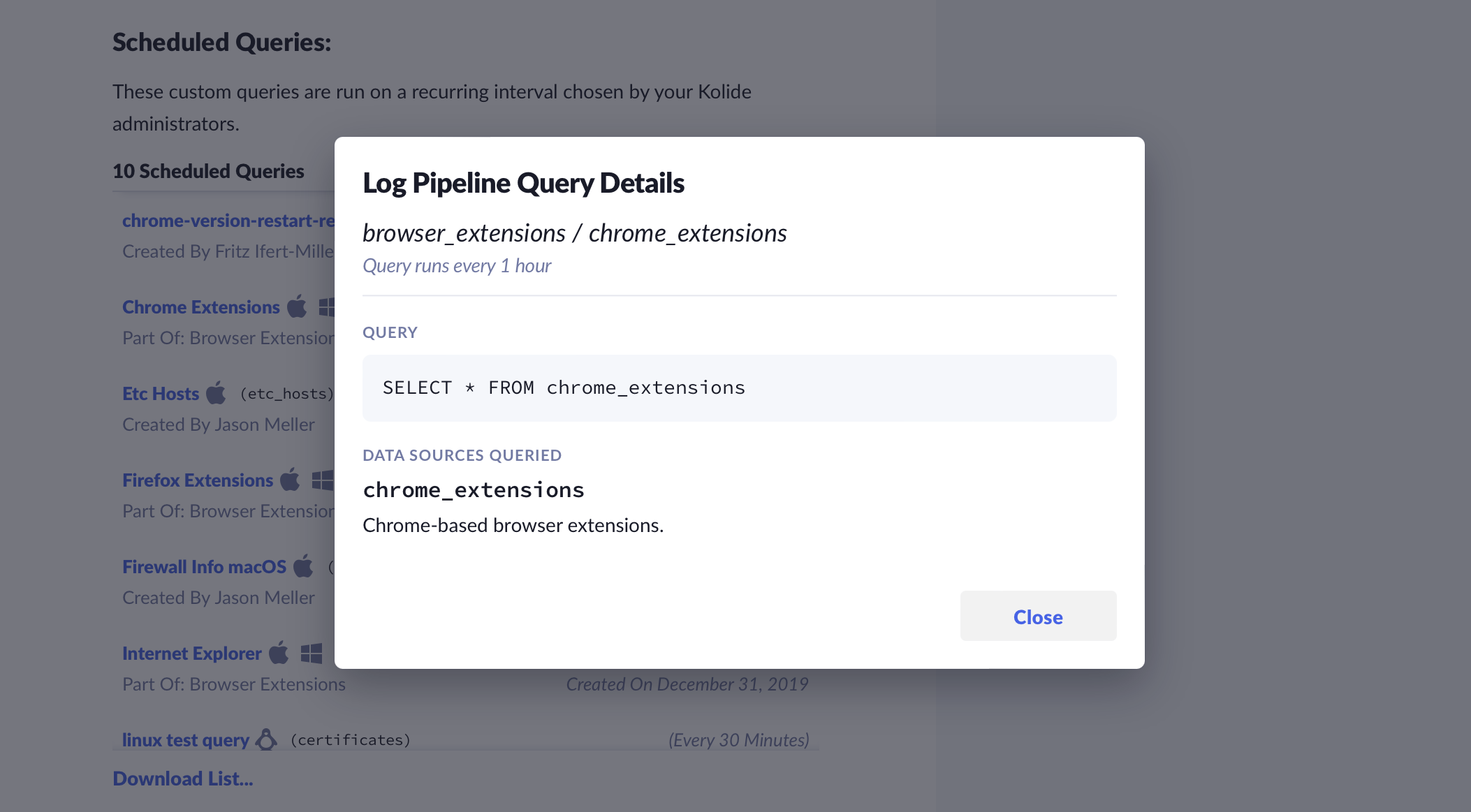Click the SELECT query code block

pos(739,388)
